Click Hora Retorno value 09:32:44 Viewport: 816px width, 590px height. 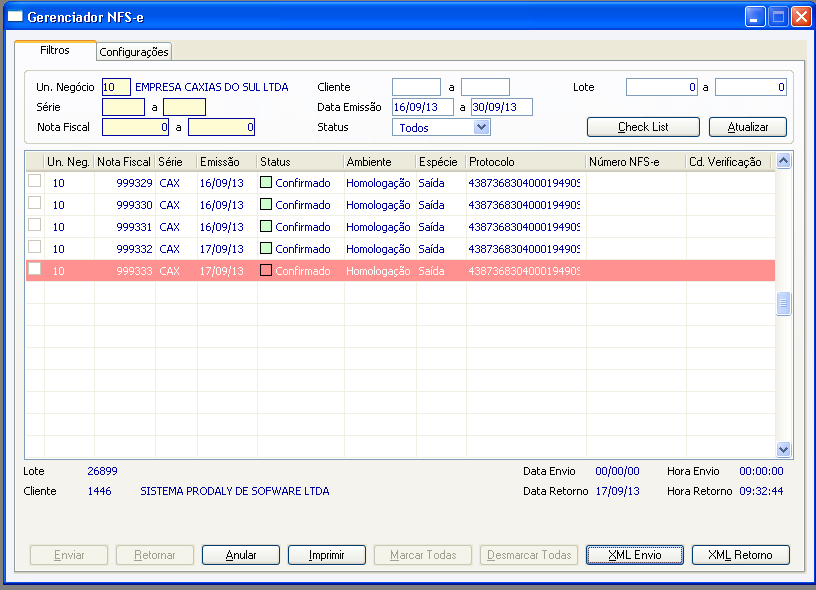pos(761,491)
